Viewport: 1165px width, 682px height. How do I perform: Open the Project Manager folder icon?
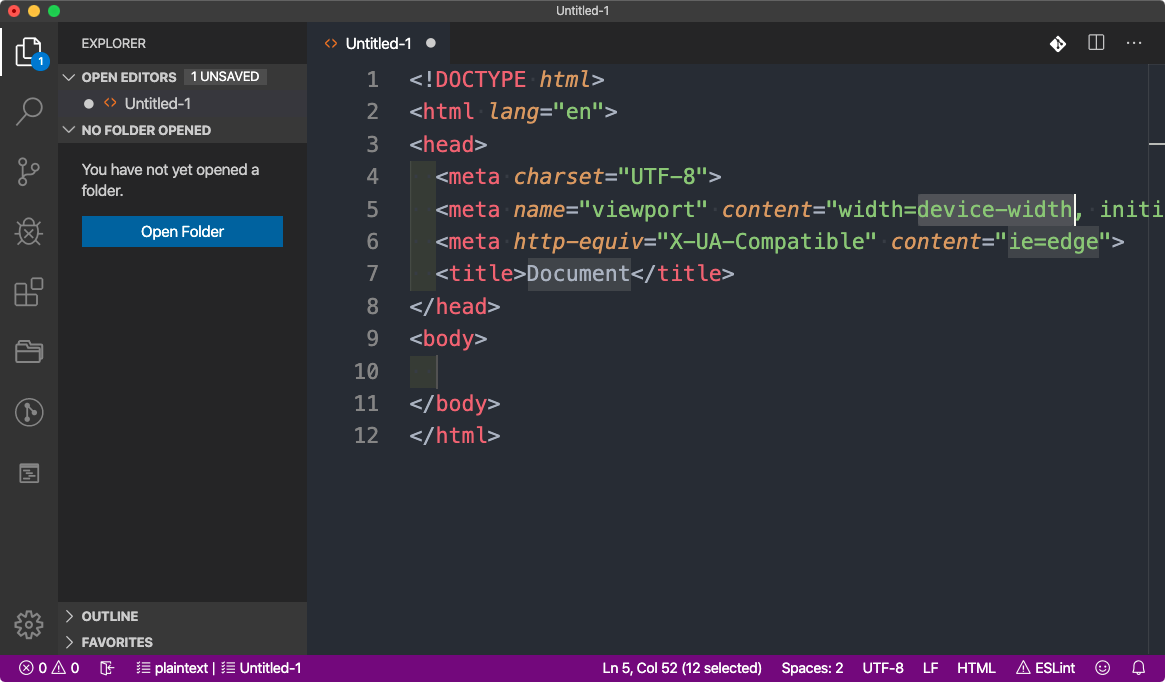click(x=29, y=352)
